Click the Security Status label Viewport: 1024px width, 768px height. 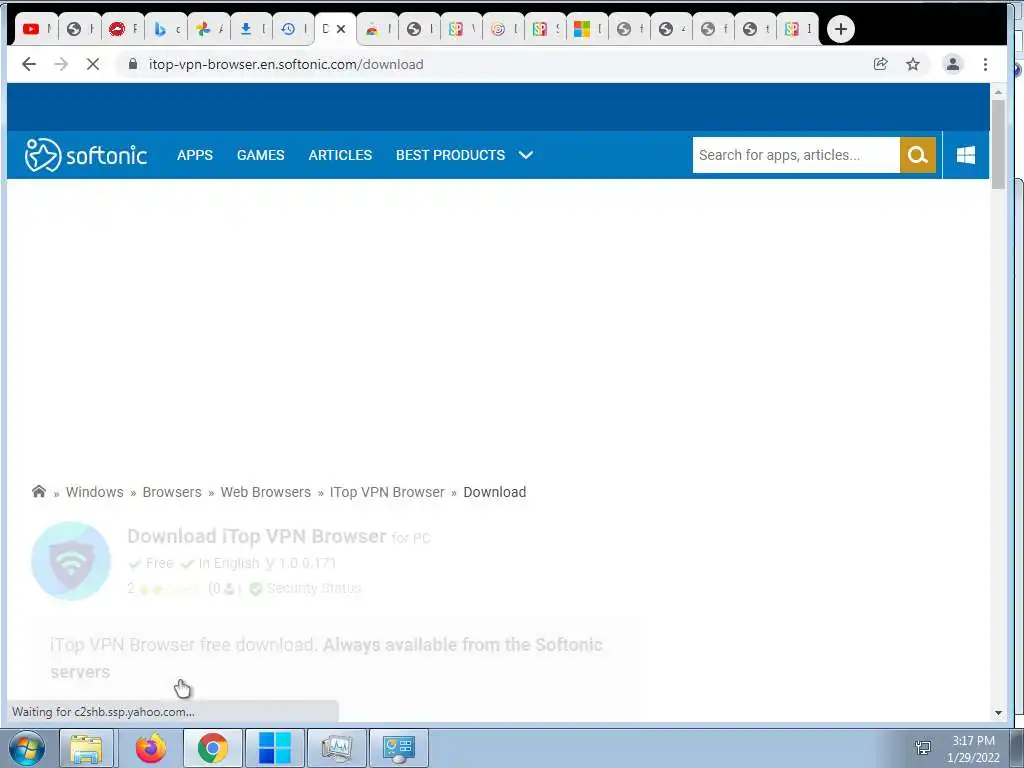(x=313, y=588)
